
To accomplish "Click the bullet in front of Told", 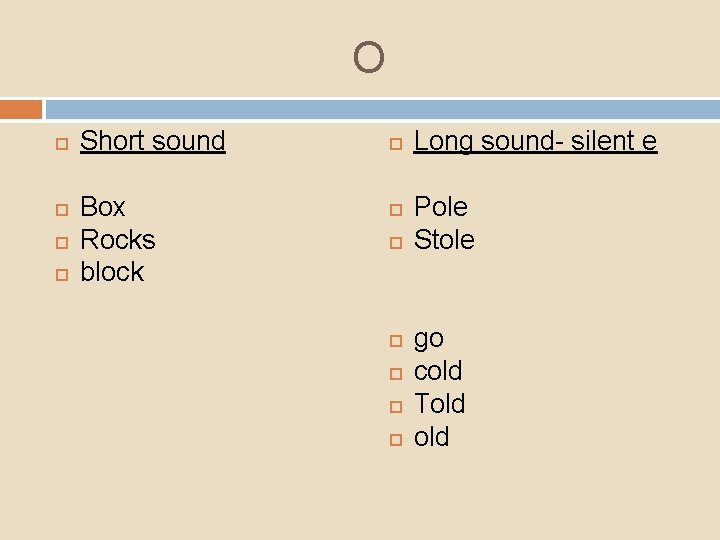I will [395, 406].
